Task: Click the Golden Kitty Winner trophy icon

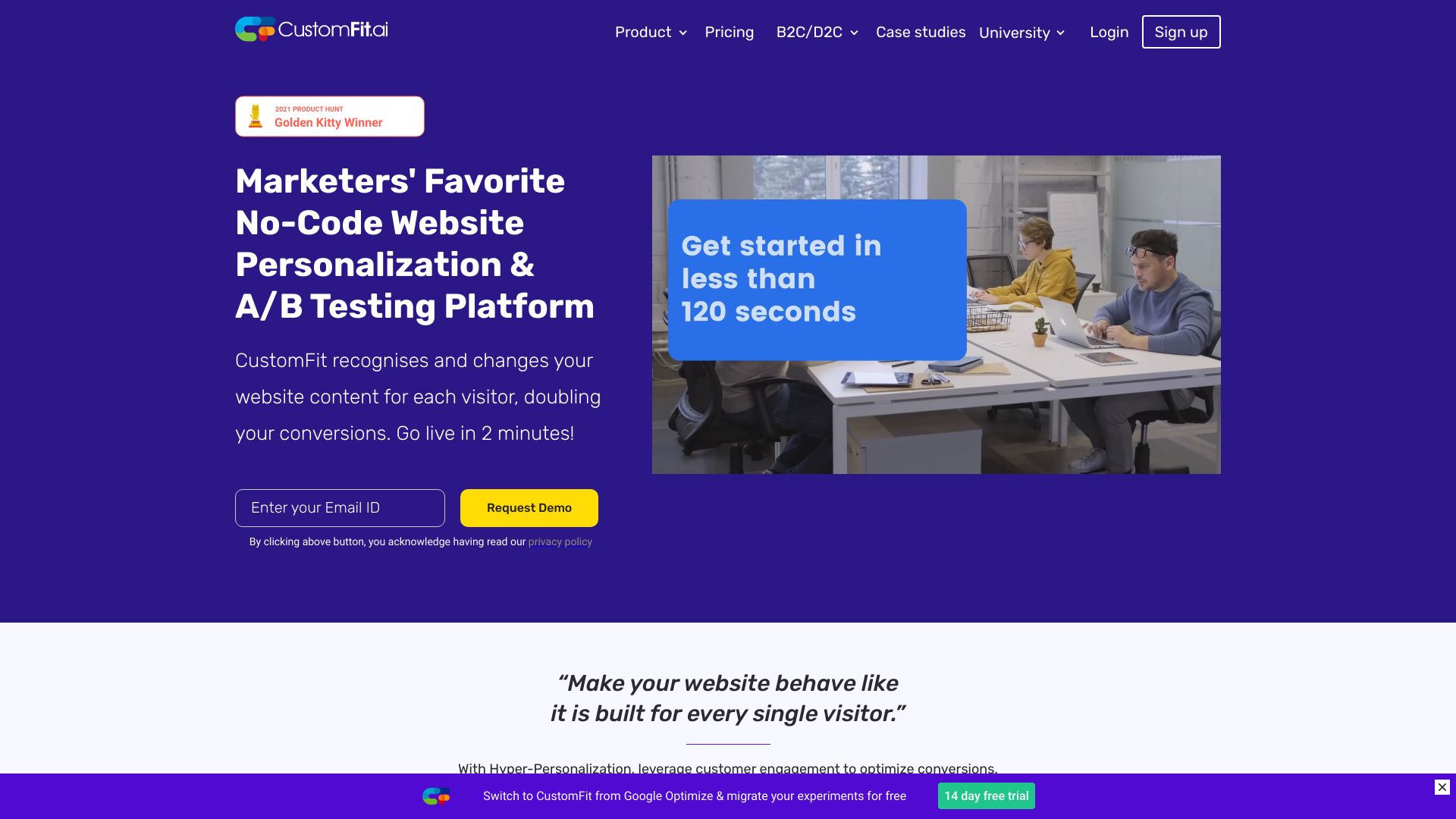Action: [x=257, y=116]
